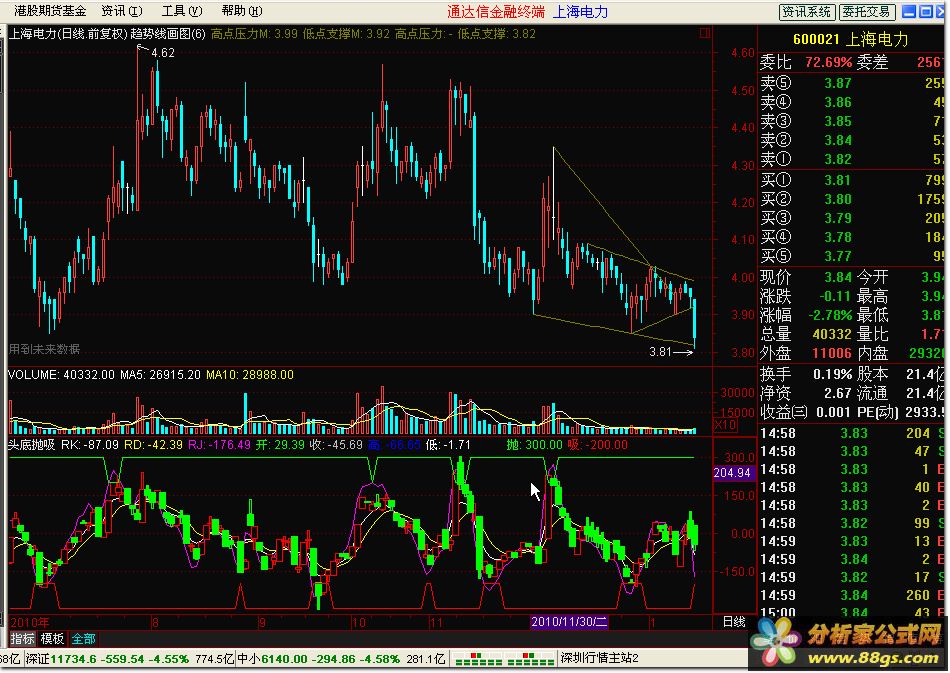Click the 14:59 trade row with volume 13

tap(853, 541)
